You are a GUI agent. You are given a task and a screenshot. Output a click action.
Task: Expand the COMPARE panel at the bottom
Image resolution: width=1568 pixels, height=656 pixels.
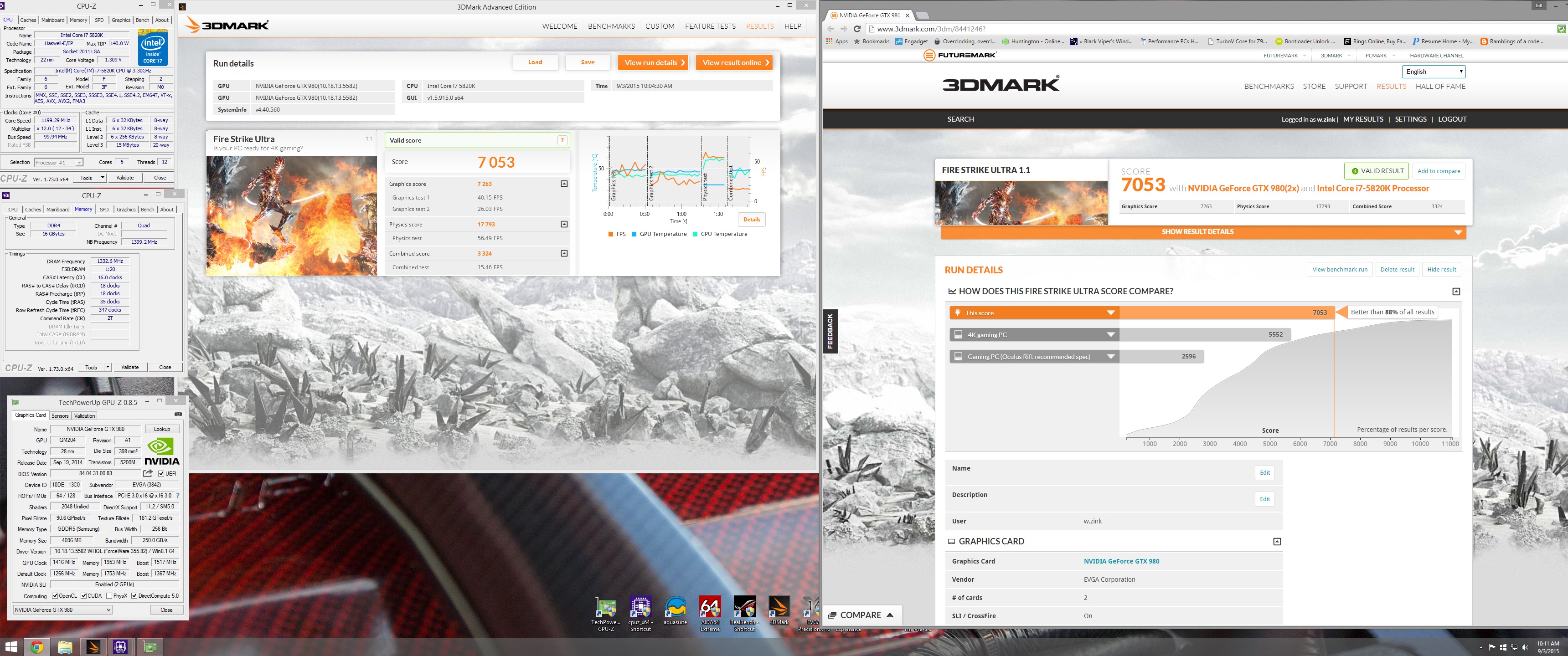point(861,615)
